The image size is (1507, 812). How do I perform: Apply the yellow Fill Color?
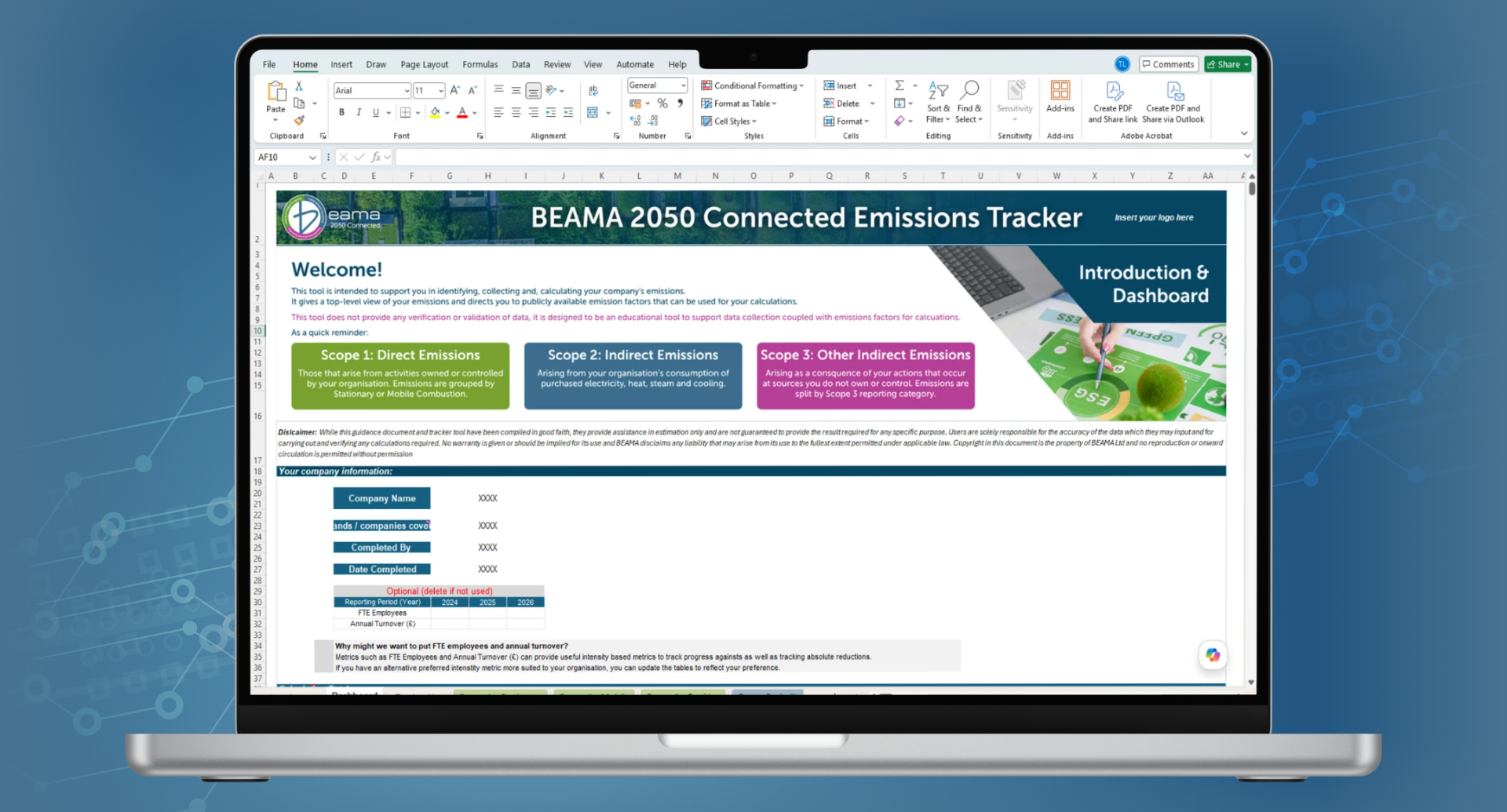[x=435, y=112]
